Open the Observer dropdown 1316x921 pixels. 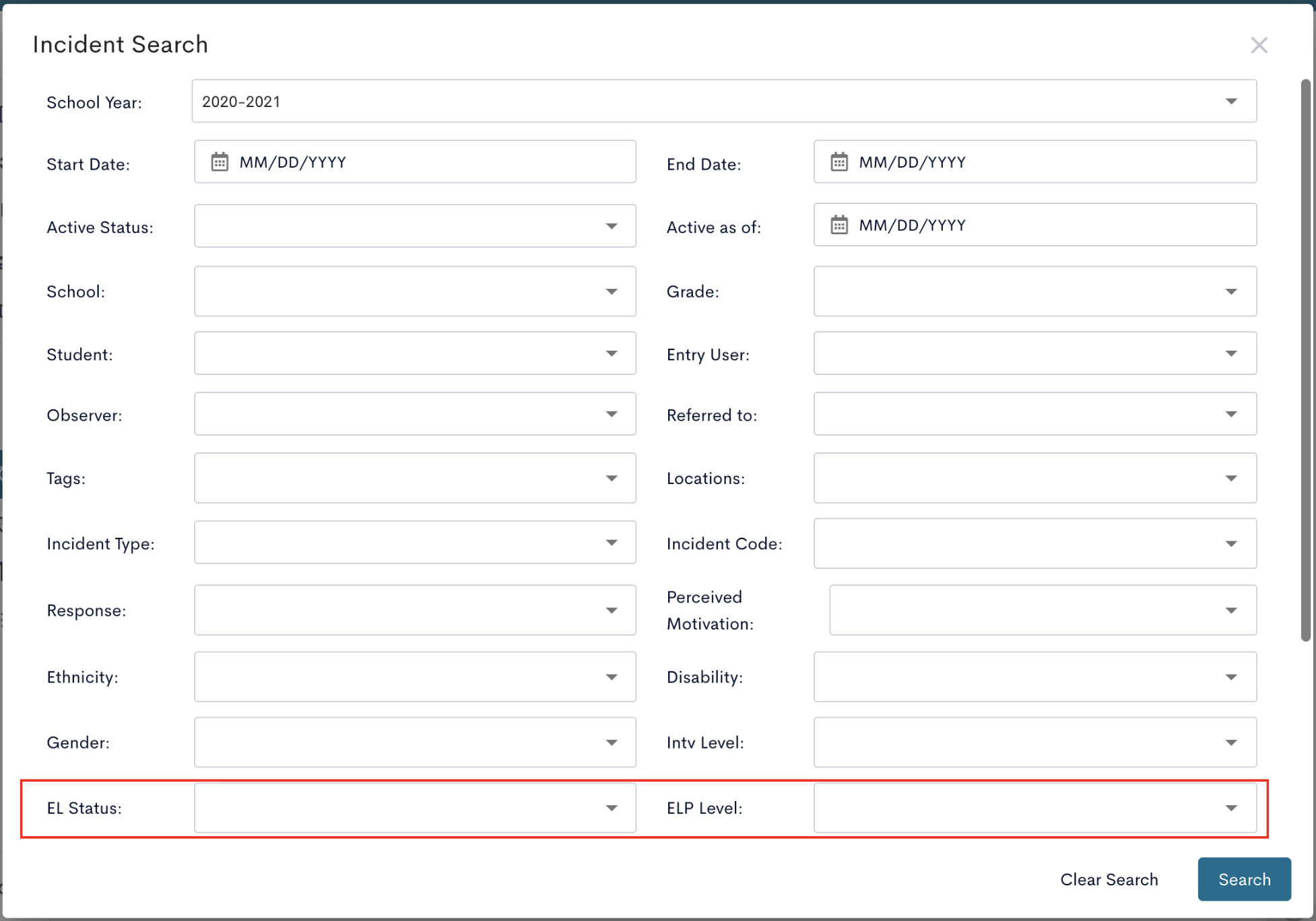(415, 414)
